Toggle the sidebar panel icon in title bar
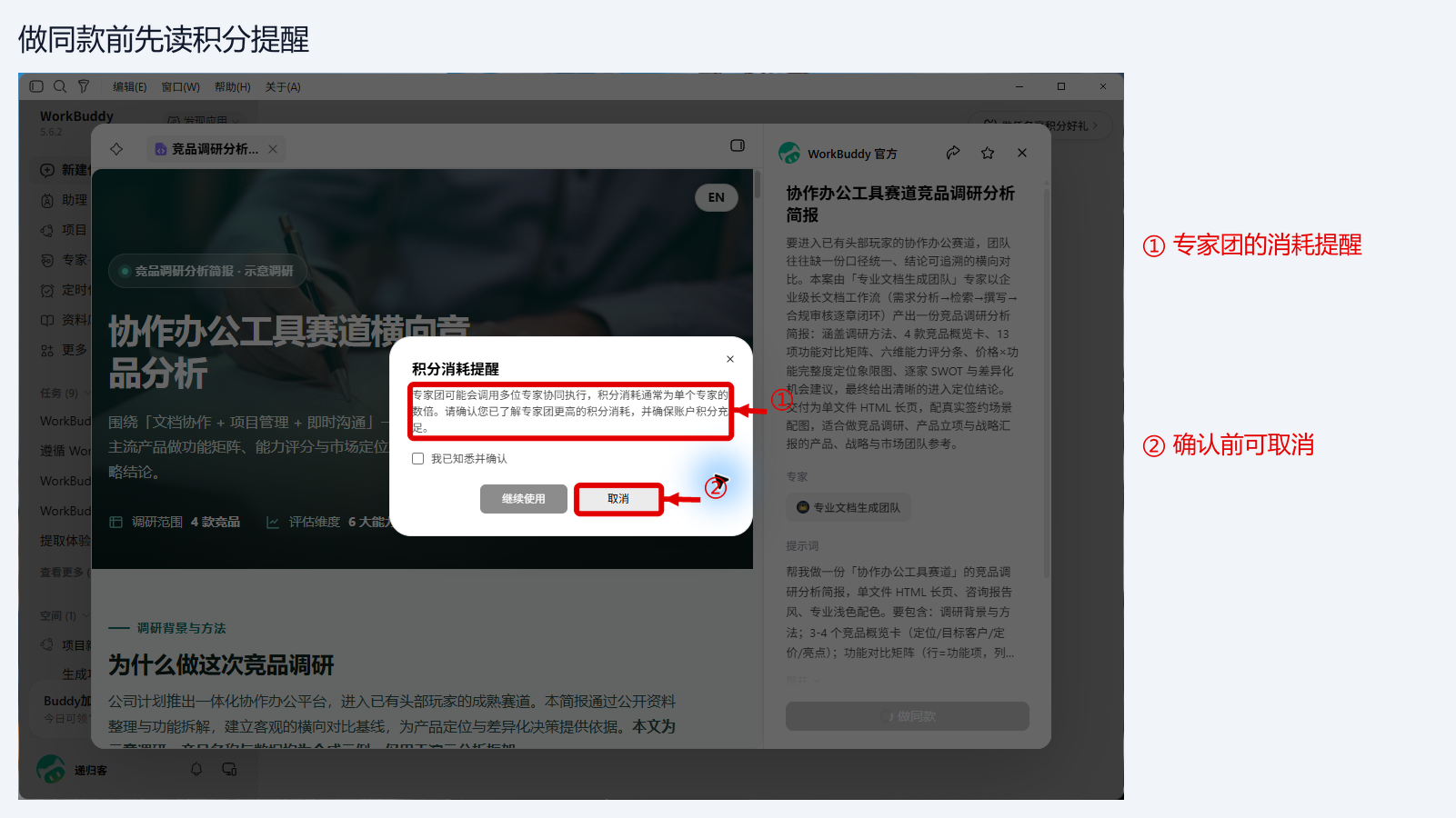 pyautogui.click(x=36, y=86)
